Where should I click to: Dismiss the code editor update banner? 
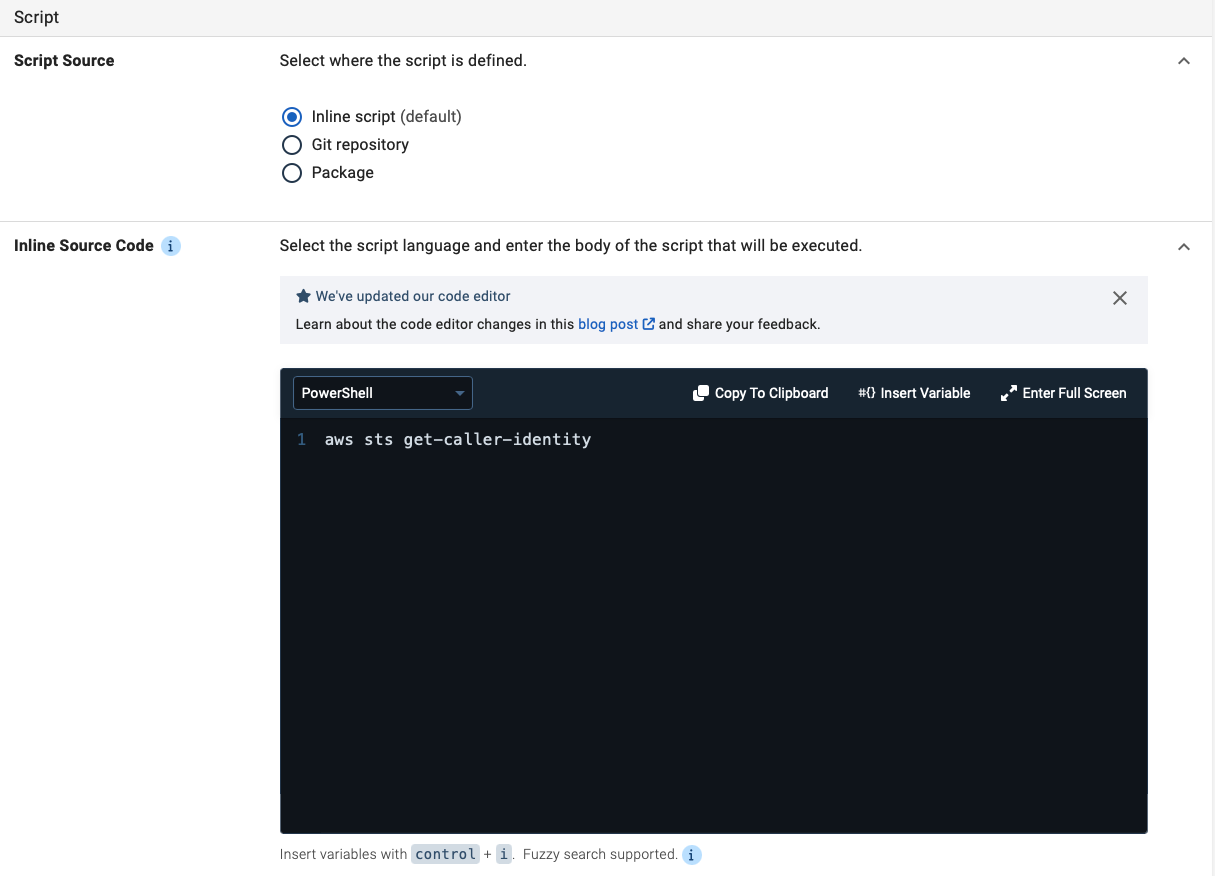tap(1119, 297)
